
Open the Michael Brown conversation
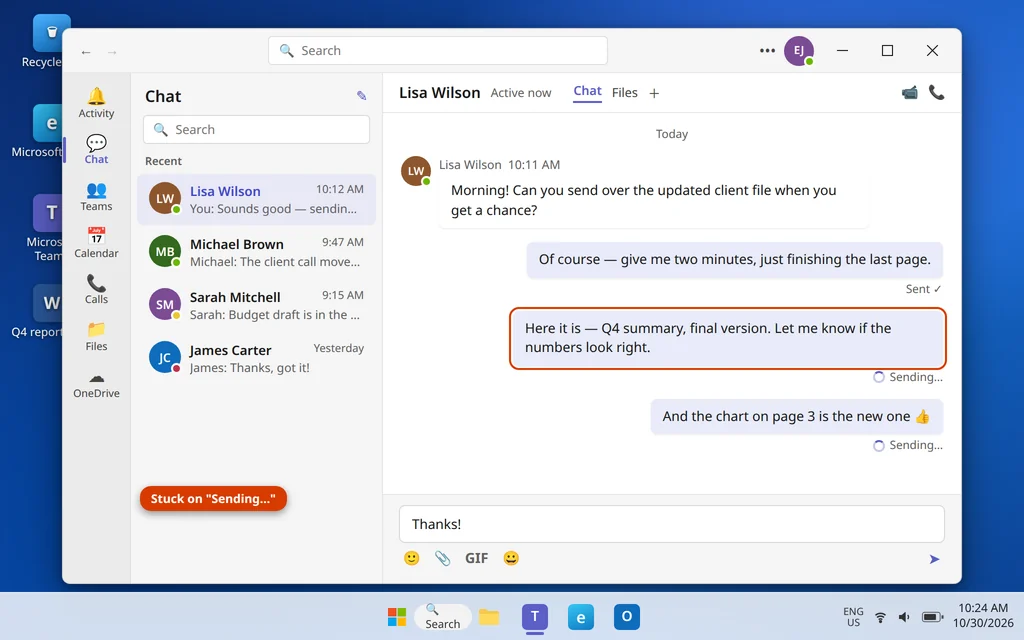tap(257, 252)
